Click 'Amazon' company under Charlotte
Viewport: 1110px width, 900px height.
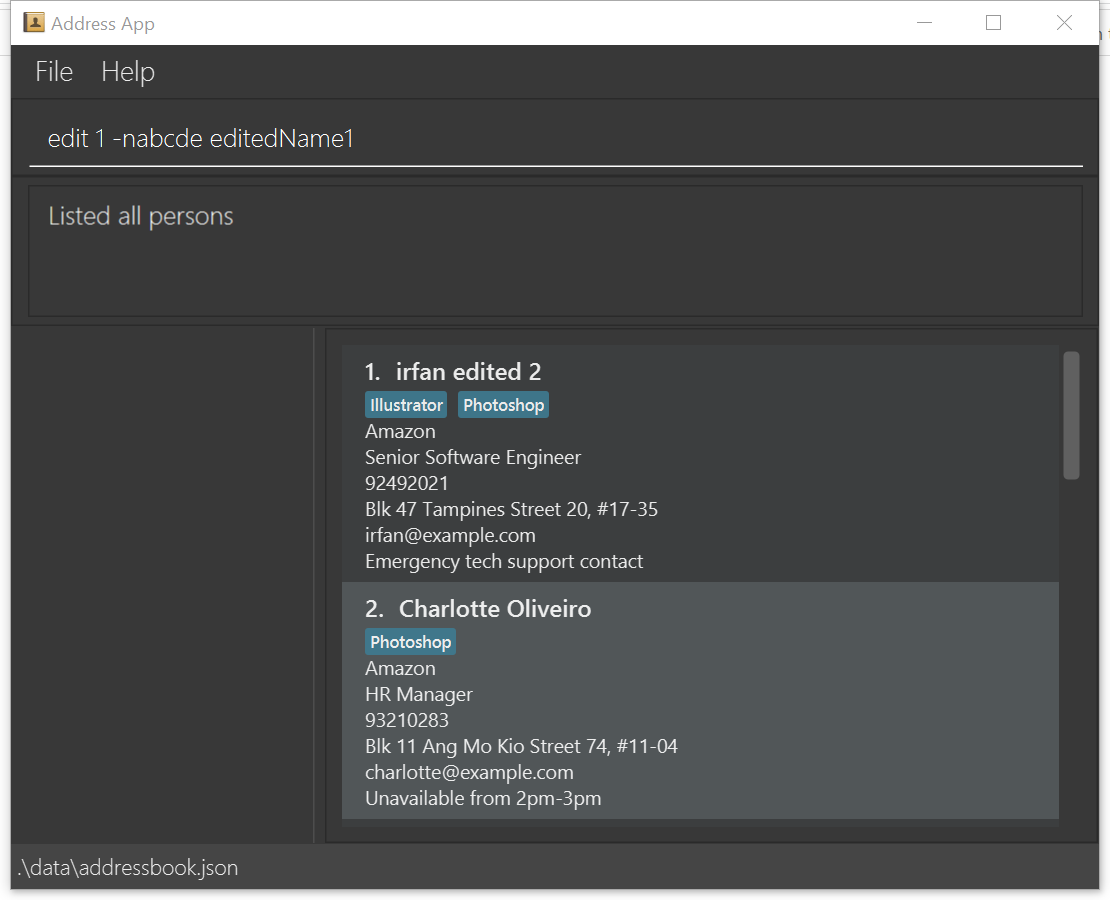(400, 668)
